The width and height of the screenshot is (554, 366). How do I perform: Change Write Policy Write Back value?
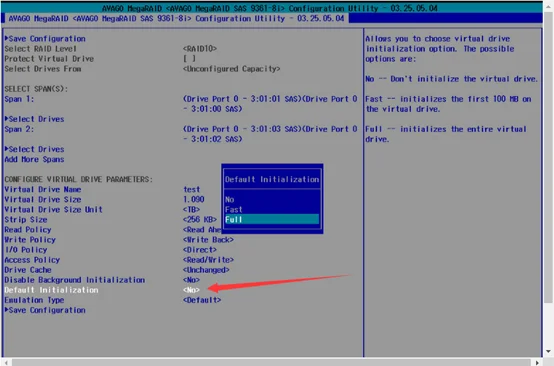point(208,240)
